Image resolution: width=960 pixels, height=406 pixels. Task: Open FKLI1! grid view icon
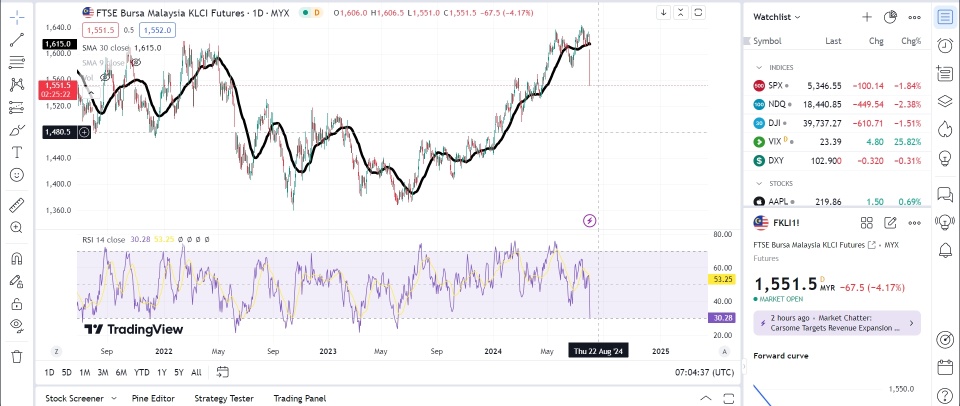coord(866,223)
